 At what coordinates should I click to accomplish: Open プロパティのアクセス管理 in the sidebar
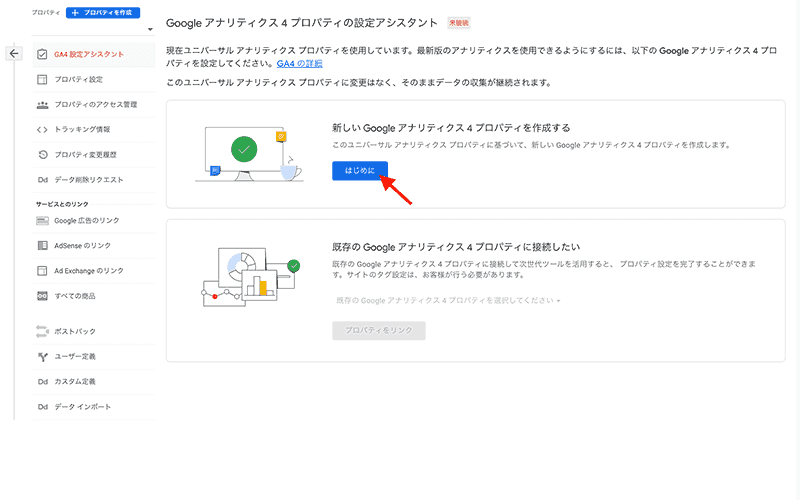tap(94, 105)
